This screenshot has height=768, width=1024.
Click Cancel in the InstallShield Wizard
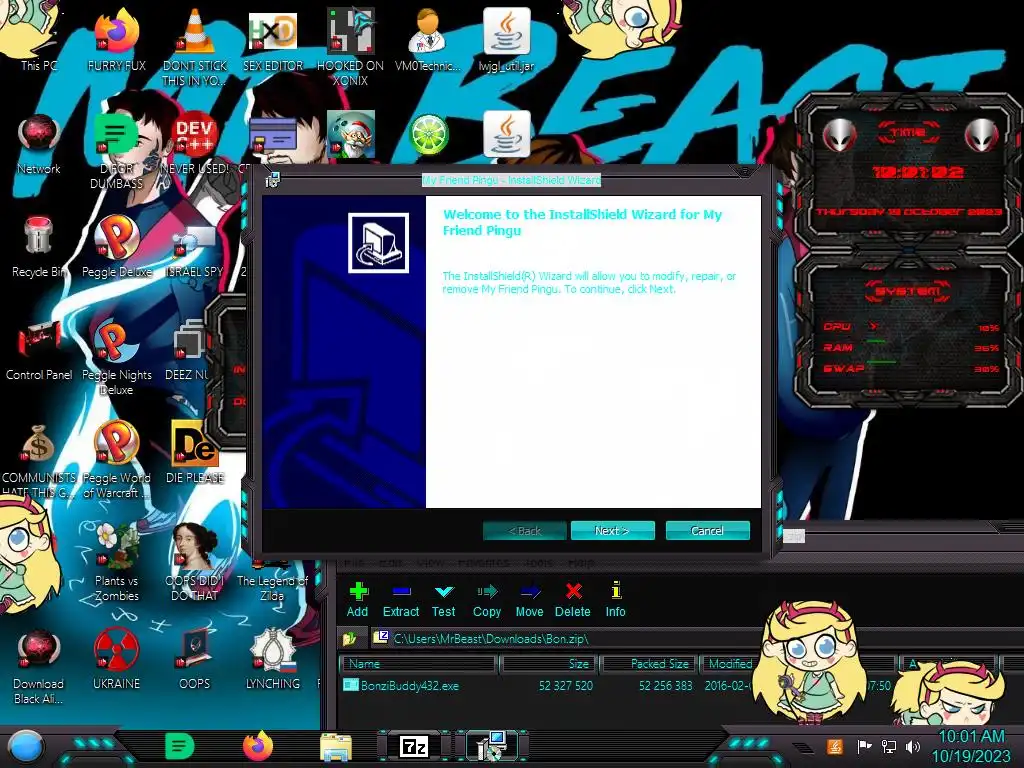coord(707,530)
